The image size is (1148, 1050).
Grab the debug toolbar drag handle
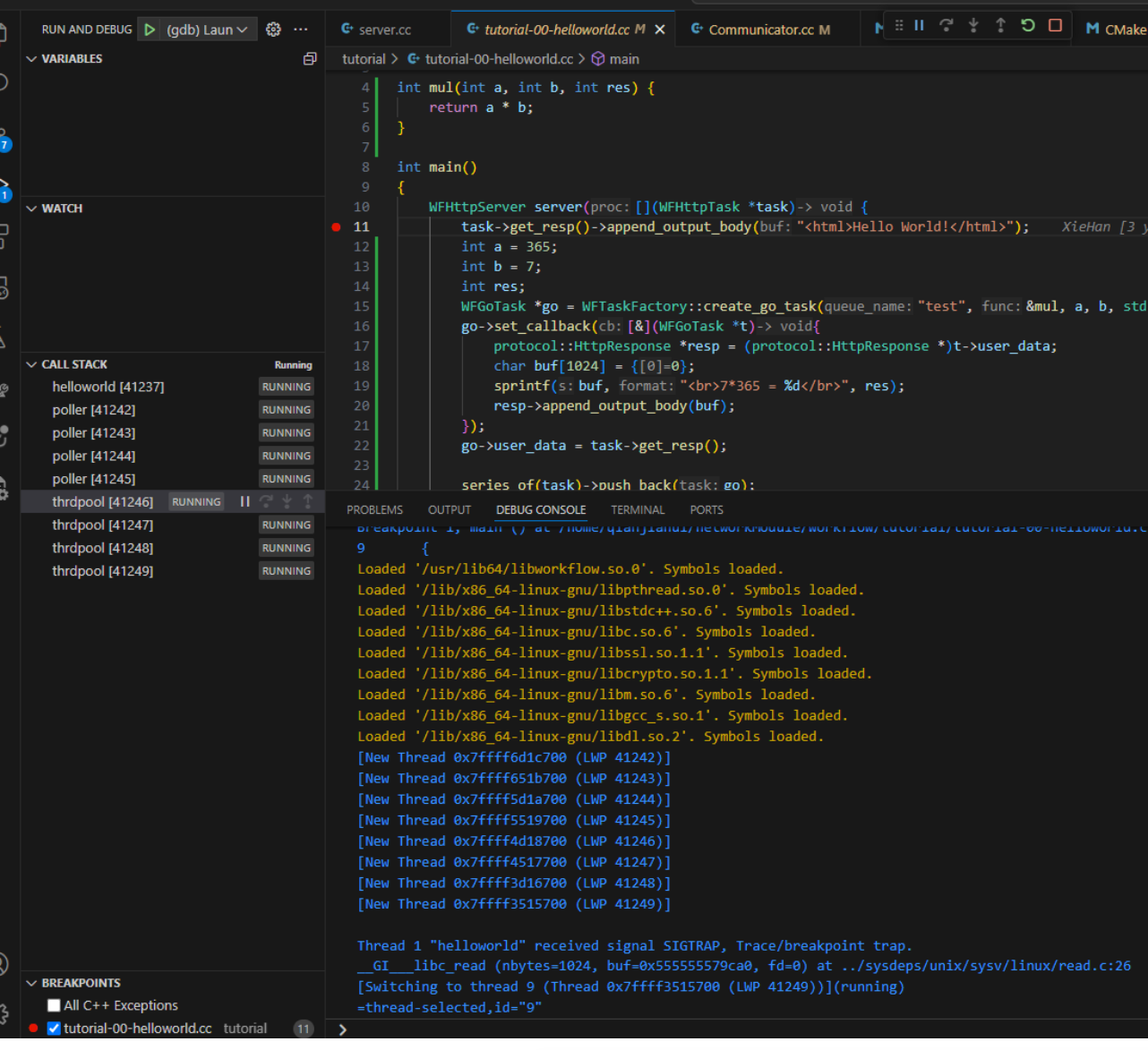coord(899,25)
